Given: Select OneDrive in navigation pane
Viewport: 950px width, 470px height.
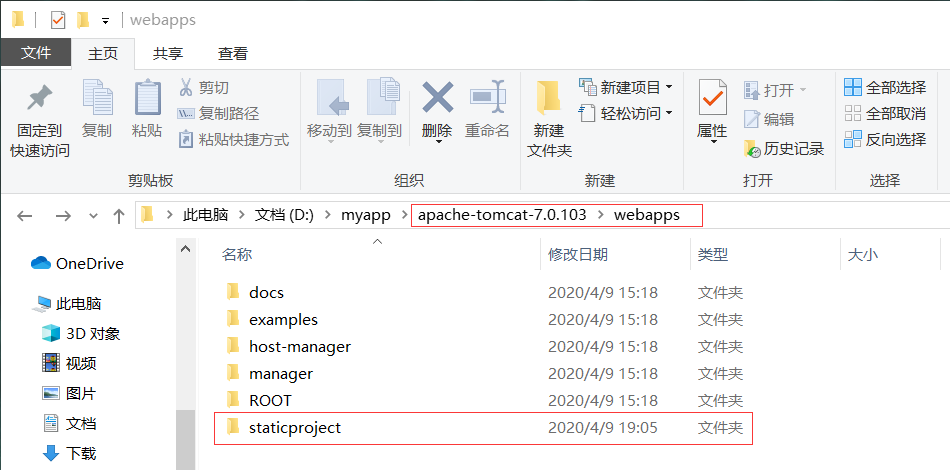Looking at the screenshot, I should 89,264.
